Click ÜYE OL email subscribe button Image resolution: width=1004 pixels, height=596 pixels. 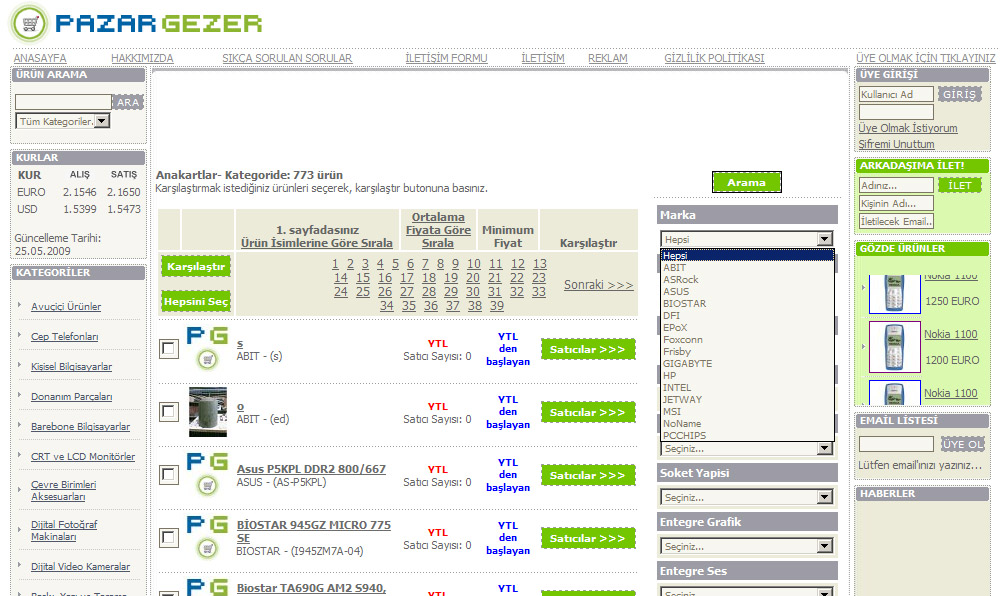pos(962,444)
